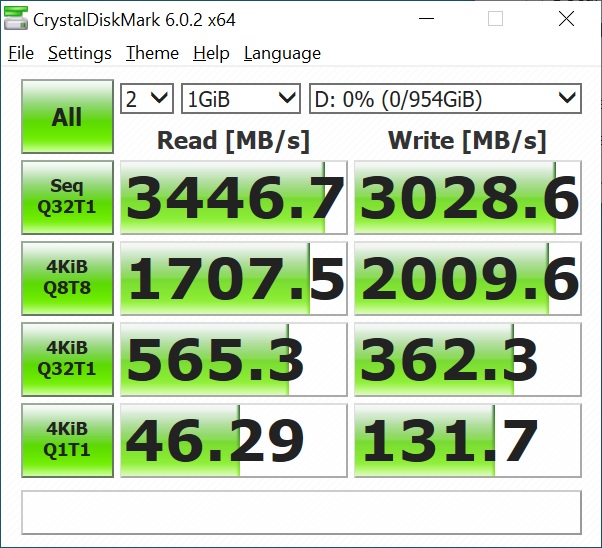Open the Language menu
Image resolution: width=602 pixels, height=548 pixels.
point(282,53)
